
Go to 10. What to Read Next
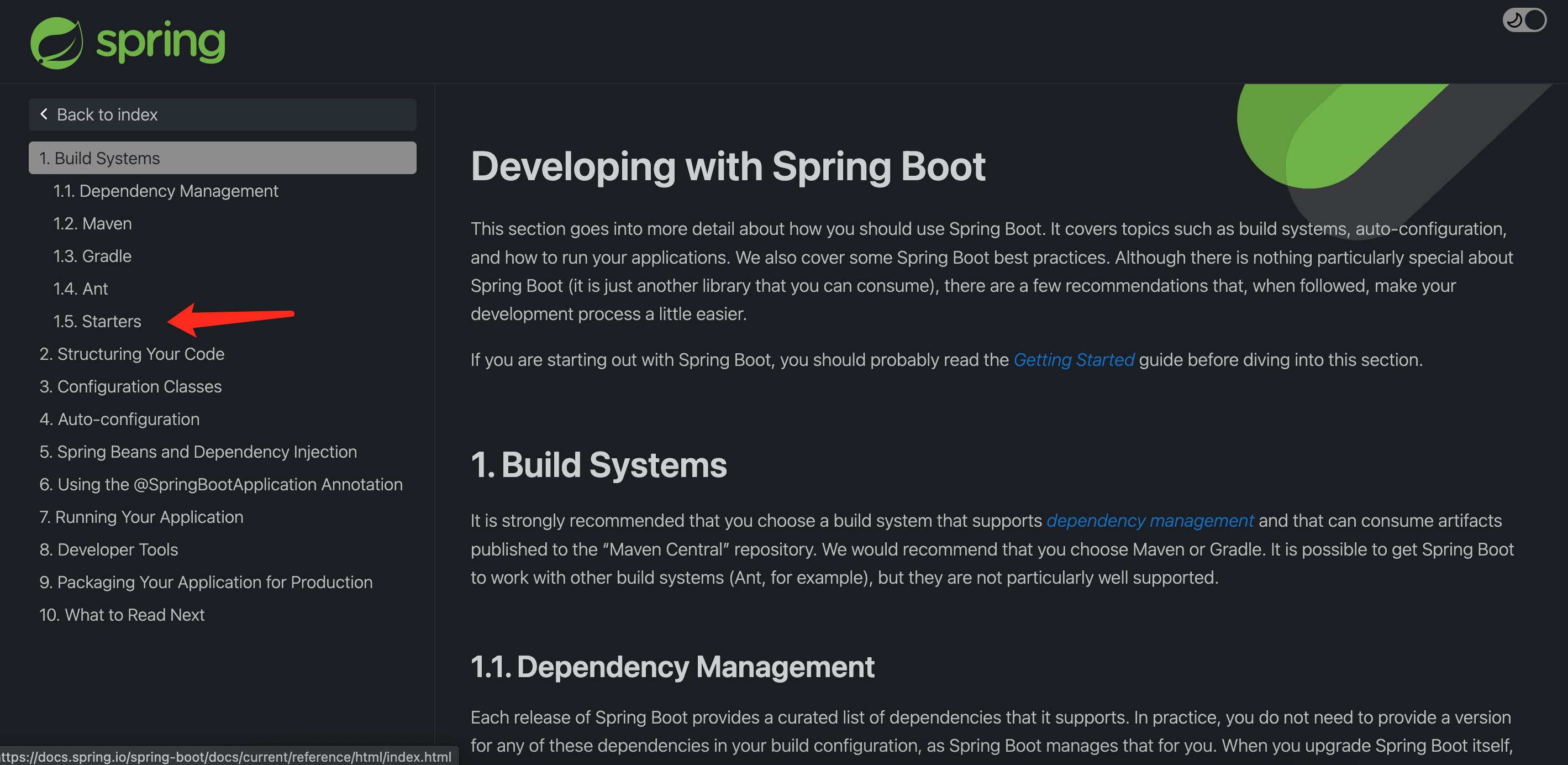tap(122, 615)
